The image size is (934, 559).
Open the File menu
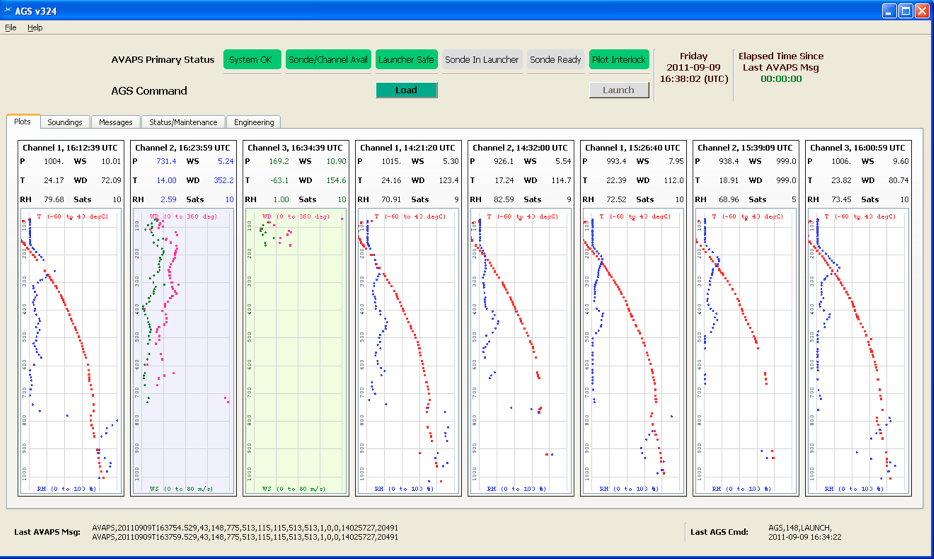[11, 28]
